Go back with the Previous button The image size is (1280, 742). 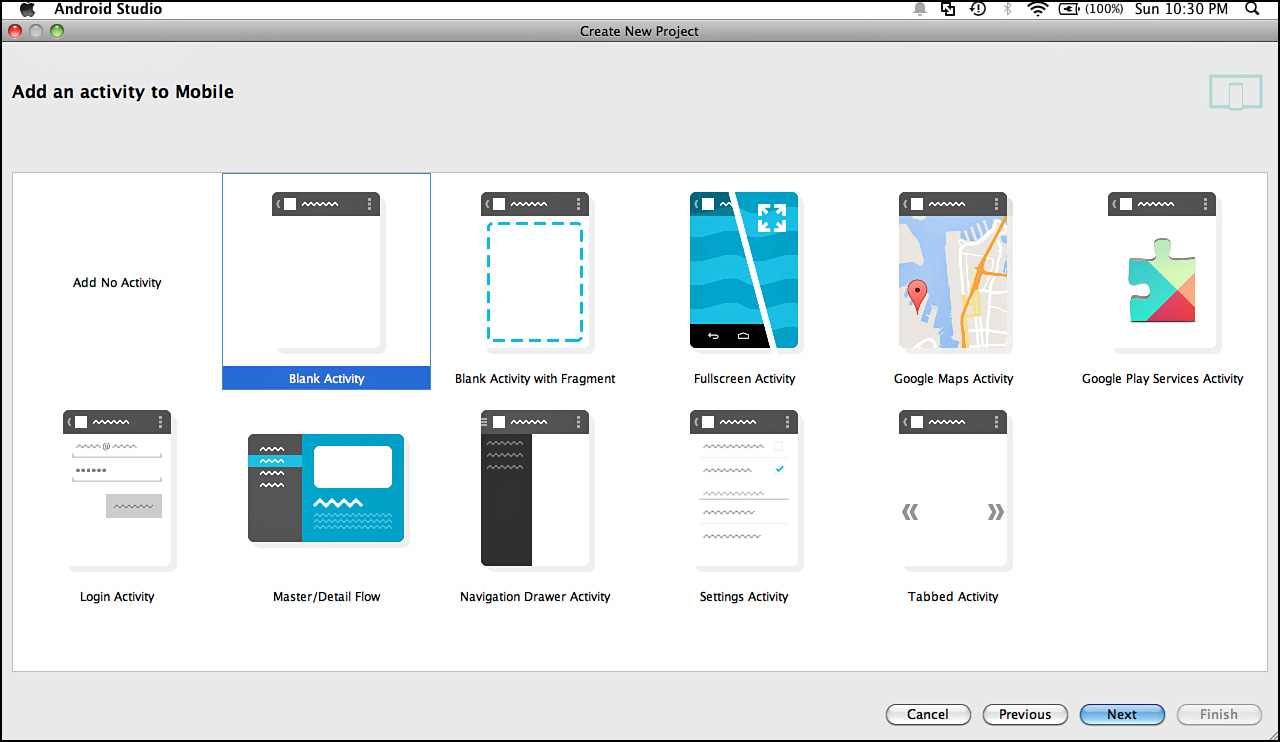coord(1025,714)
